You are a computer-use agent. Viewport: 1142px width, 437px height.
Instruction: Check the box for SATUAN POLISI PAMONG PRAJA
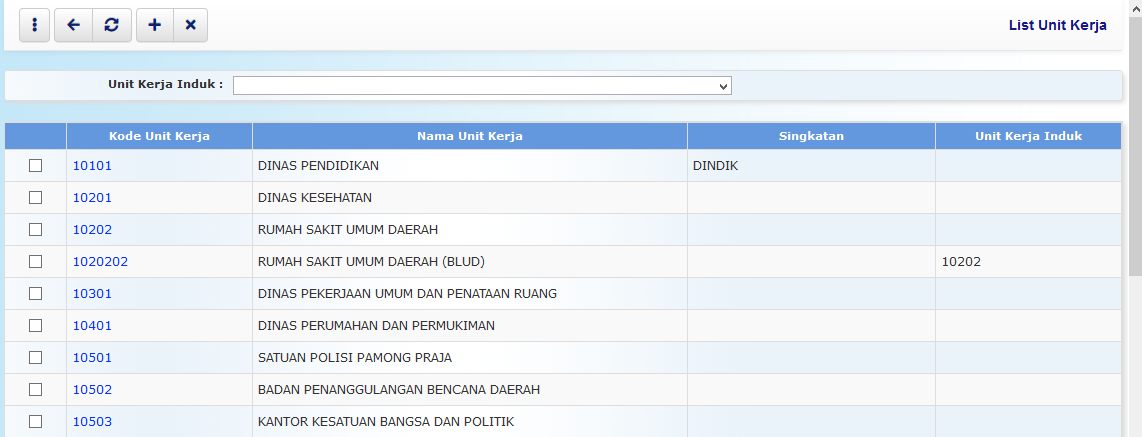(36, 358)
